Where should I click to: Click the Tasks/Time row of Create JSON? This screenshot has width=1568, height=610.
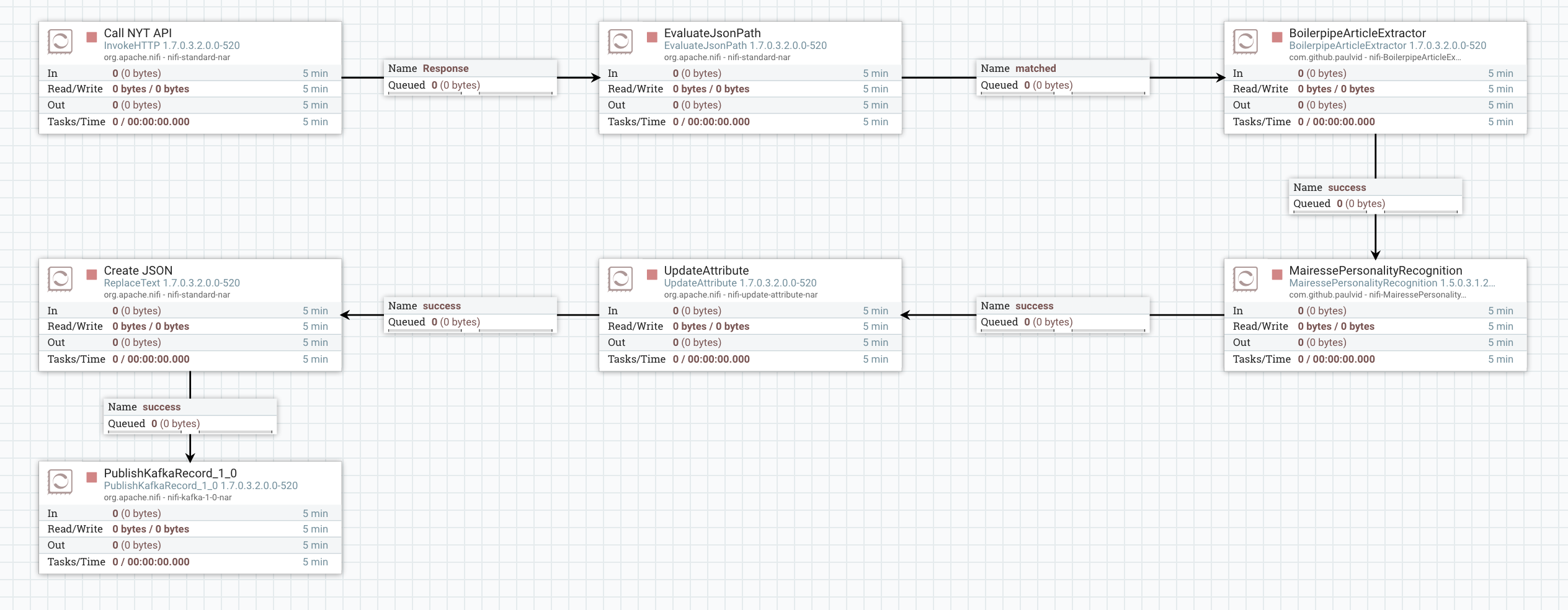pos(190,359)
